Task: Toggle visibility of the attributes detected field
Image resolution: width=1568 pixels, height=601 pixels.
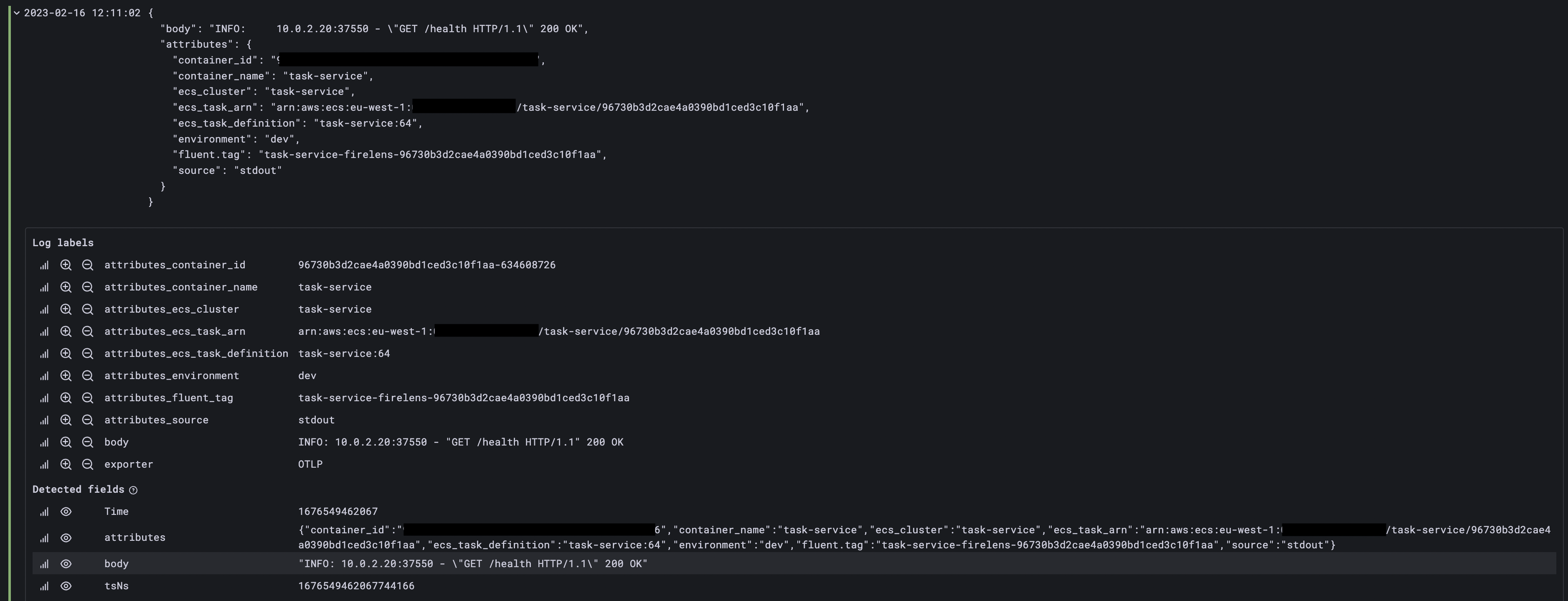Action: (66, 537)
